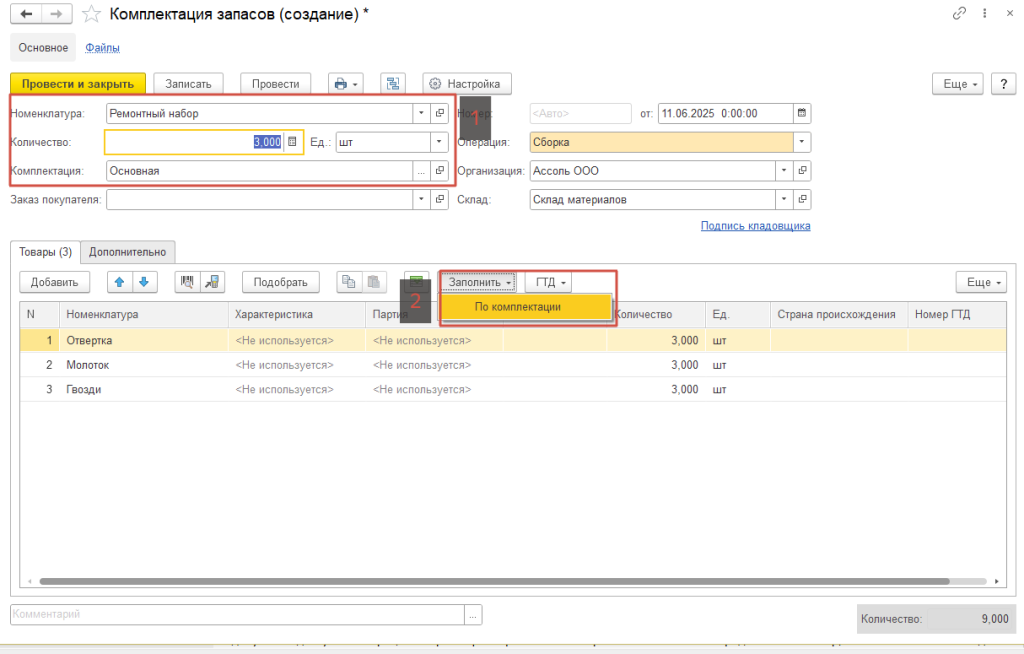Open the unit Ед. dropdown list

439,142
